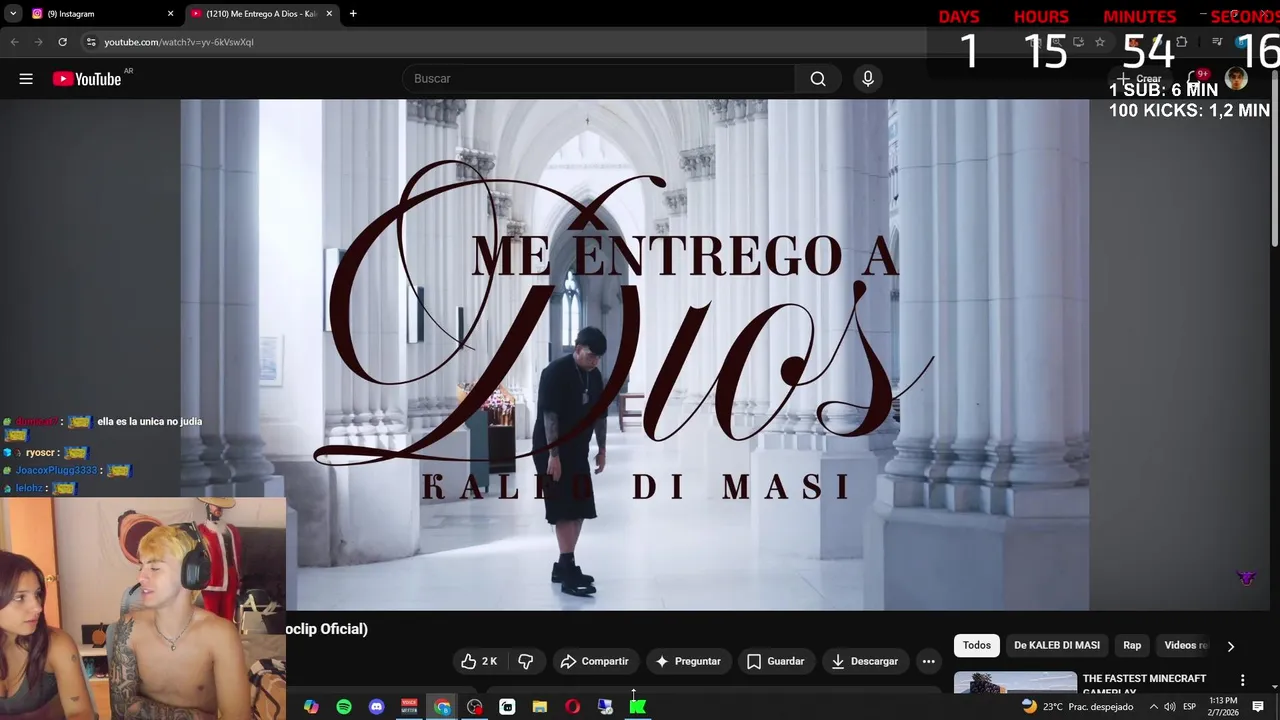Screen dimensions: 1280x720
Task: Open Copilot from the taskbar
Action: click(311, 707)
